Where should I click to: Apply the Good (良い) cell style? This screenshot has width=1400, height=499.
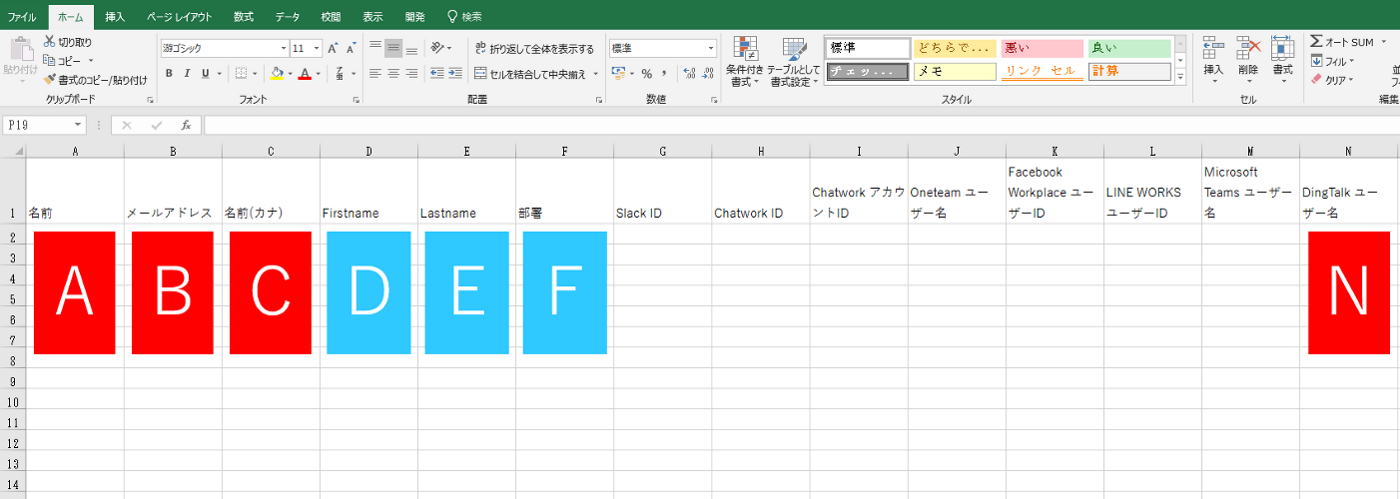[1129, 48]
